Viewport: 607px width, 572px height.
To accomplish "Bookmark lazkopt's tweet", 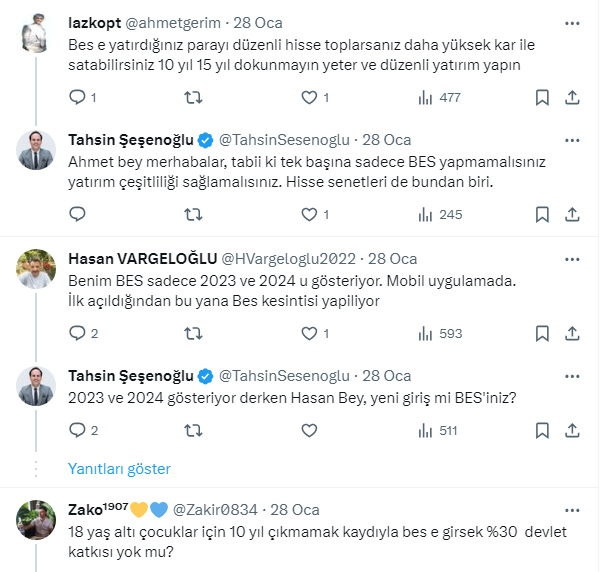I will coord(542,98).
